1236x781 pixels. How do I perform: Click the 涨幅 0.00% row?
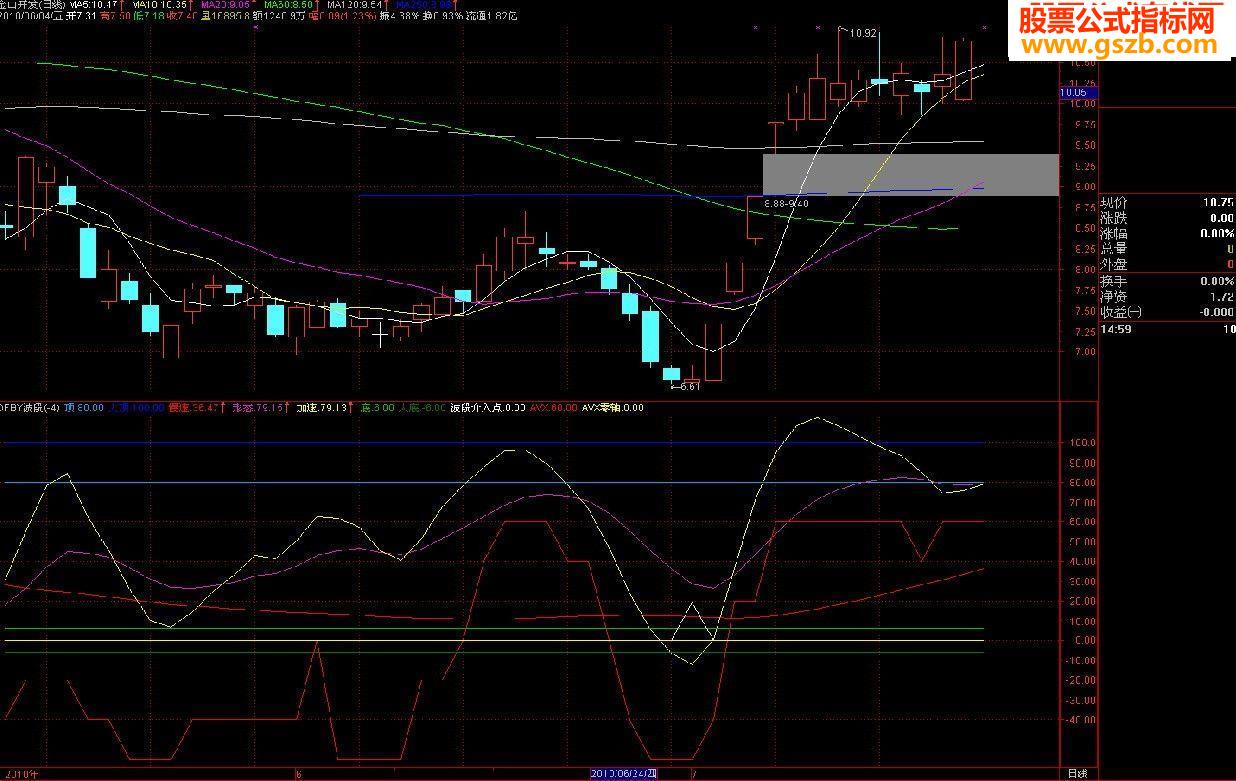click(x=1167, y=233)
